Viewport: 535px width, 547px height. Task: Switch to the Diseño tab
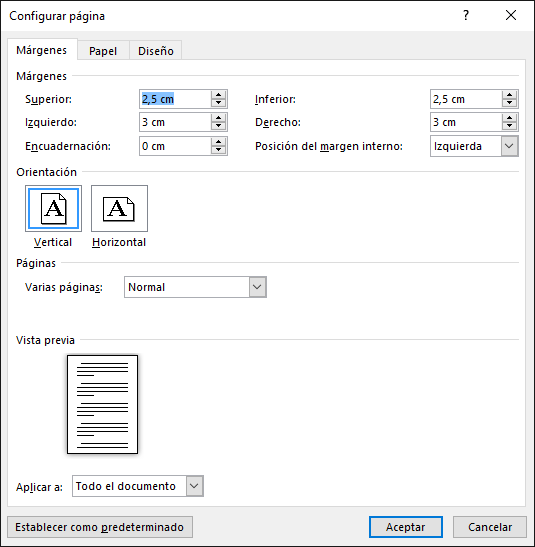coord(156,51)
